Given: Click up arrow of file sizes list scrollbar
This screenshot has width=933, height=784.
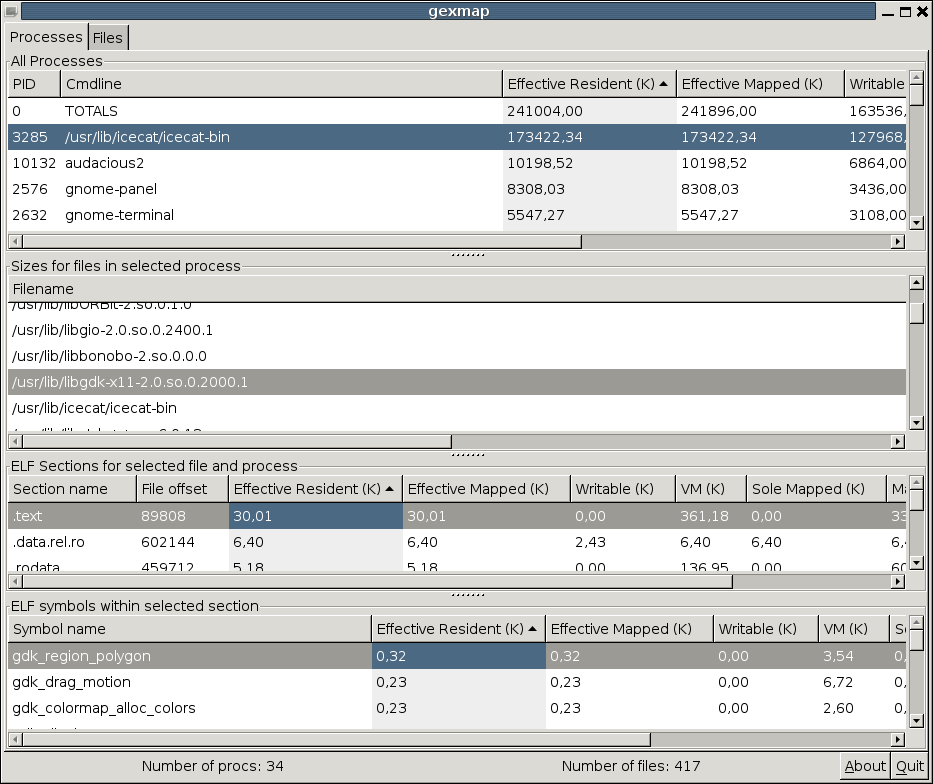Looking at the screenshot, I should coord(916,283).
